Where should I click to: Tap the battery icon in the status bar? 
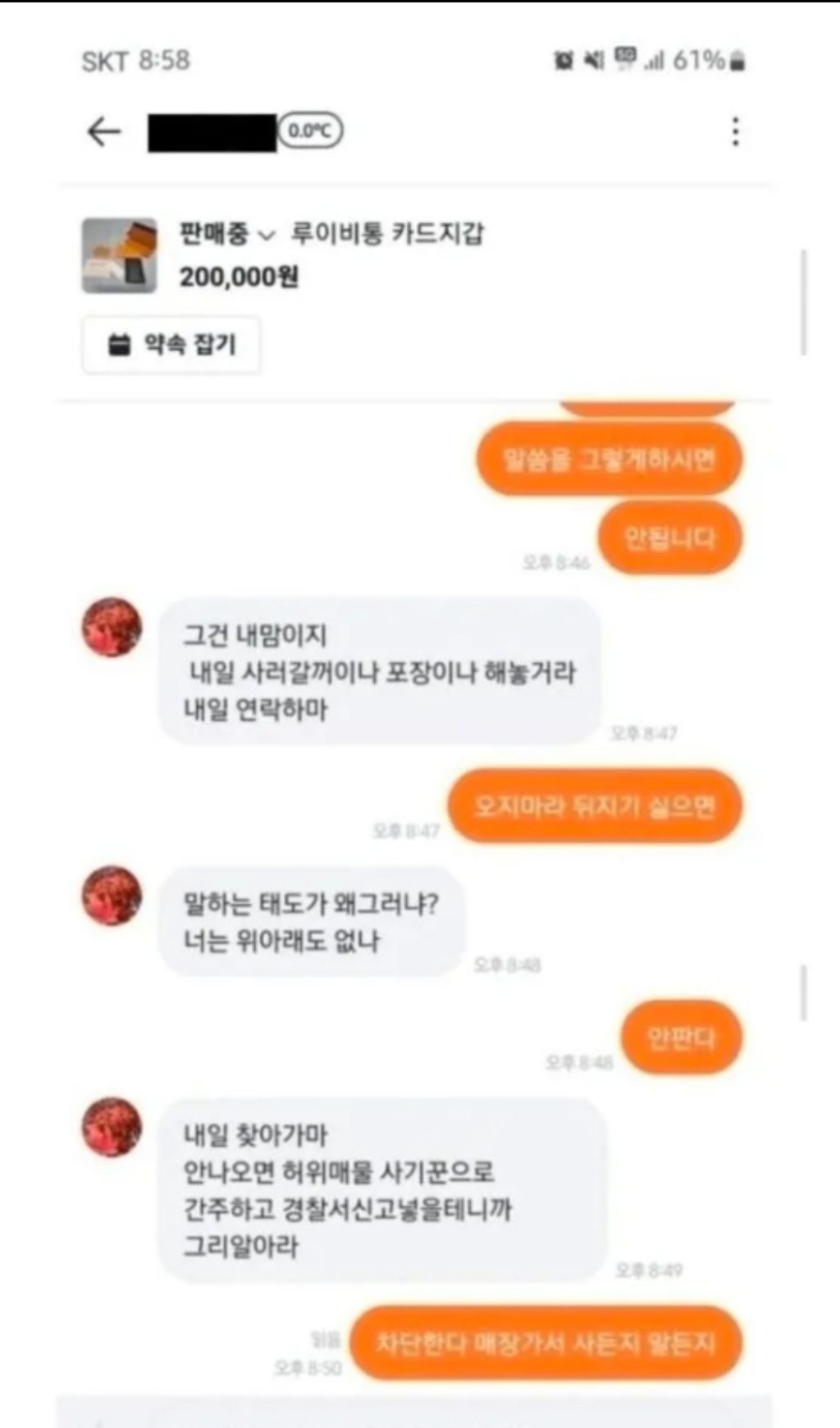(737, 61)
